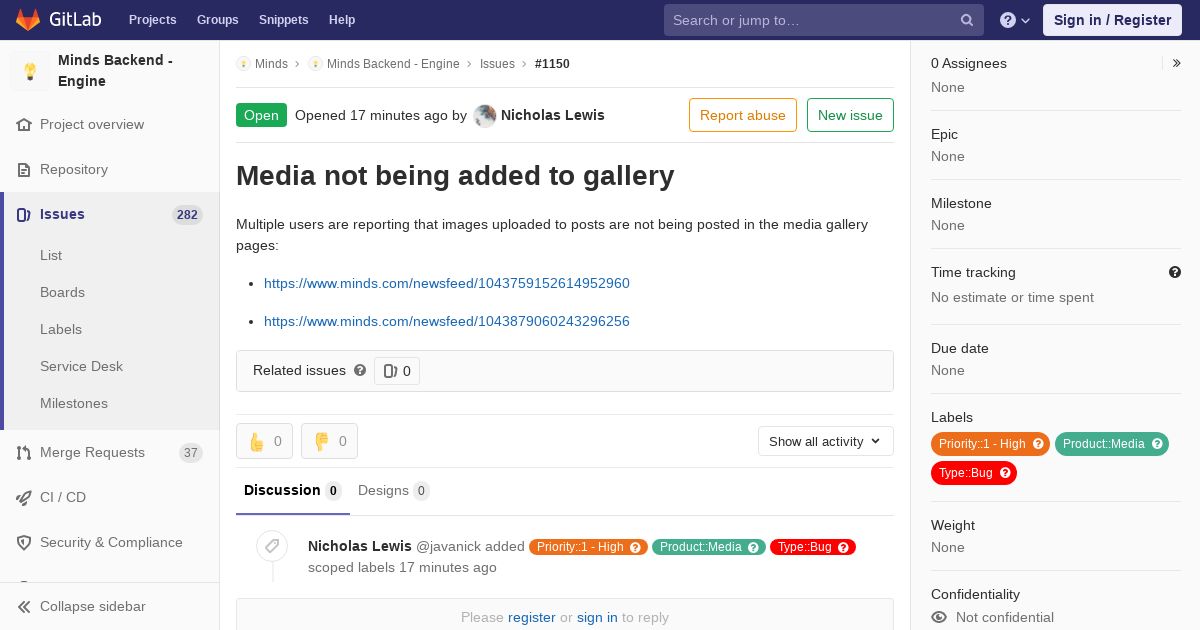Click the Repository file icon in the sidebar
The image size is (1200, 630).
pyautogui.click(x=24, y=170)
